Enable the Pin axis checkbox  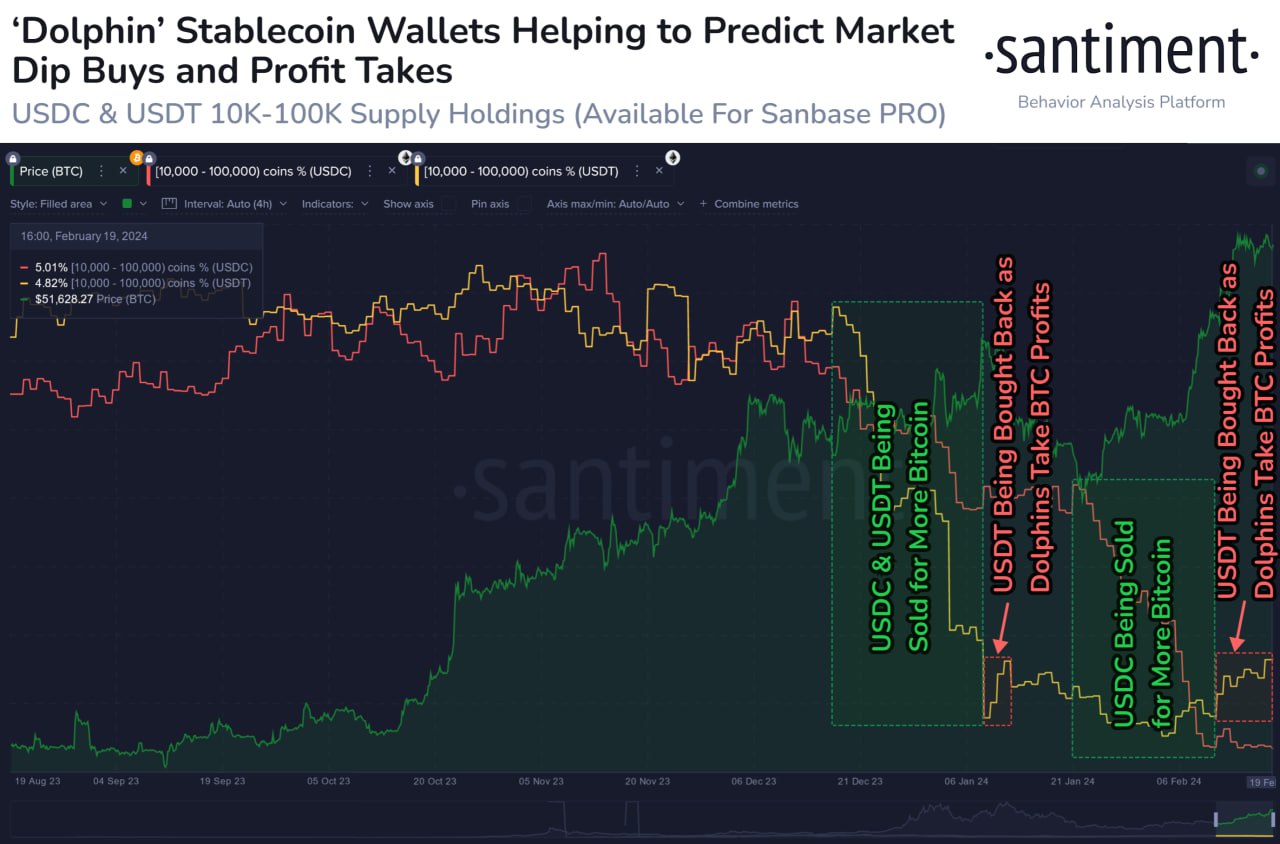[524, 204]
